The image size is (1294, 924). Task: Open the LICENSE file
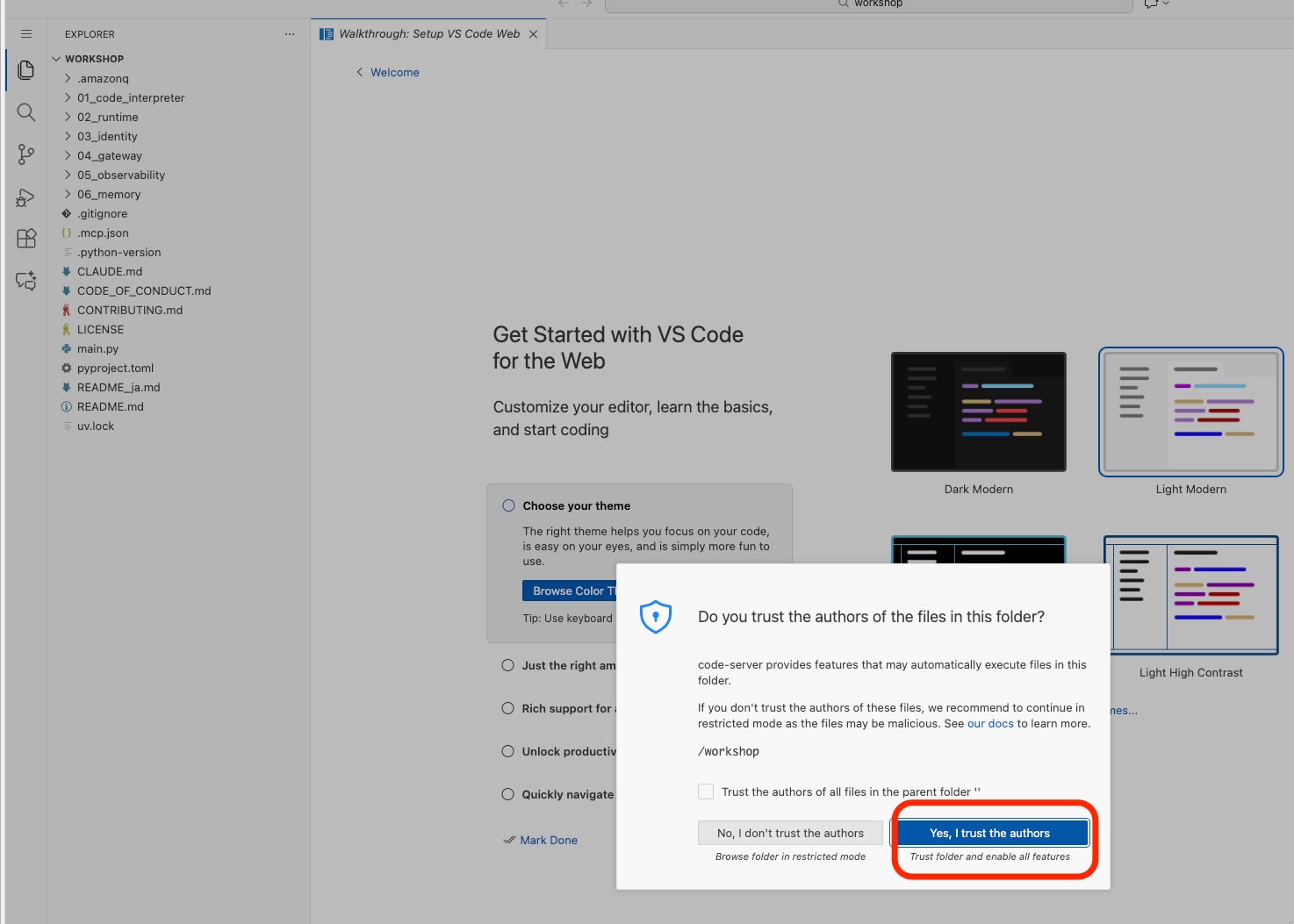[178, 329]
